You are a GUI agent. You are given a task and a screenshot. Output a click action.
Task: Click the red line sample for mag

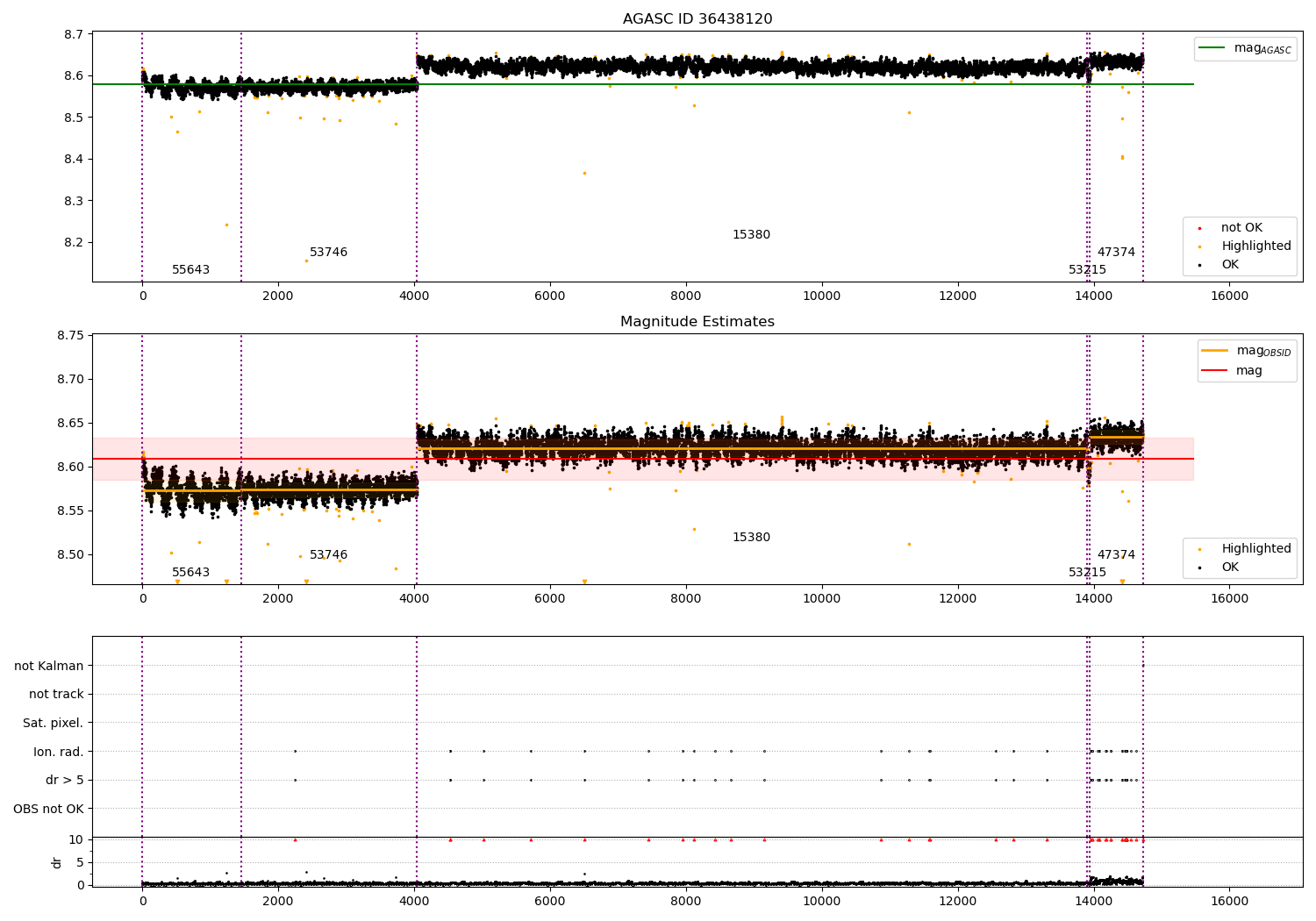[1214, 371]
